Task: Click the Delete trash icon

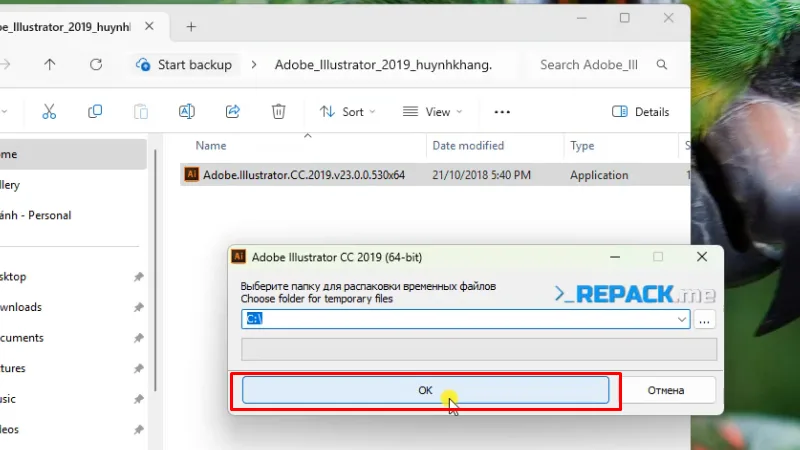Action: pyautogui.click(x=279, y=112)
